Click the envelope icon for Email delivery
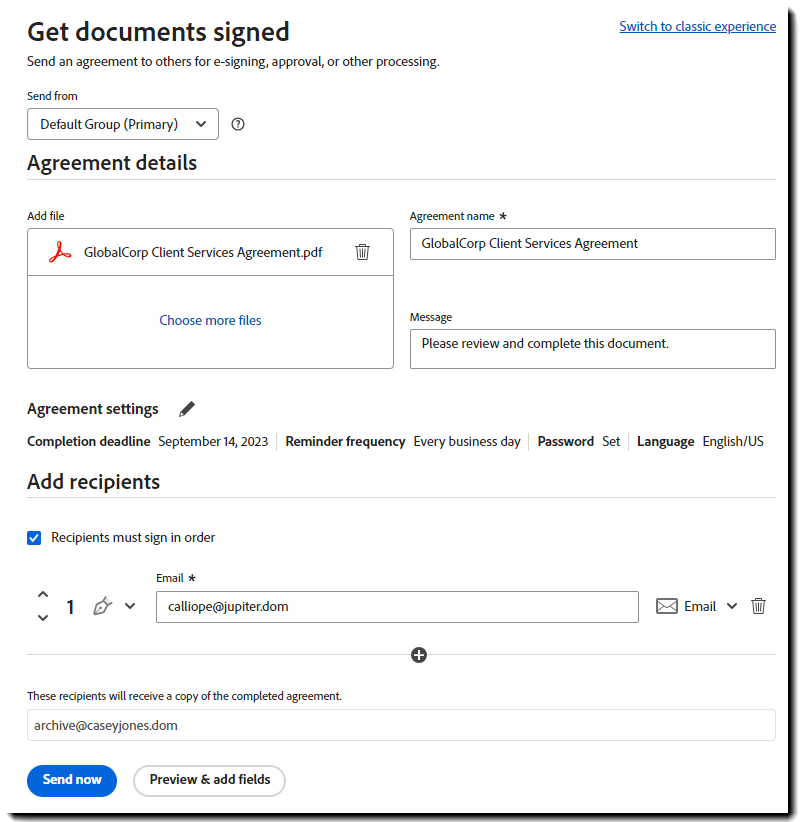 [x=667, y=606]
